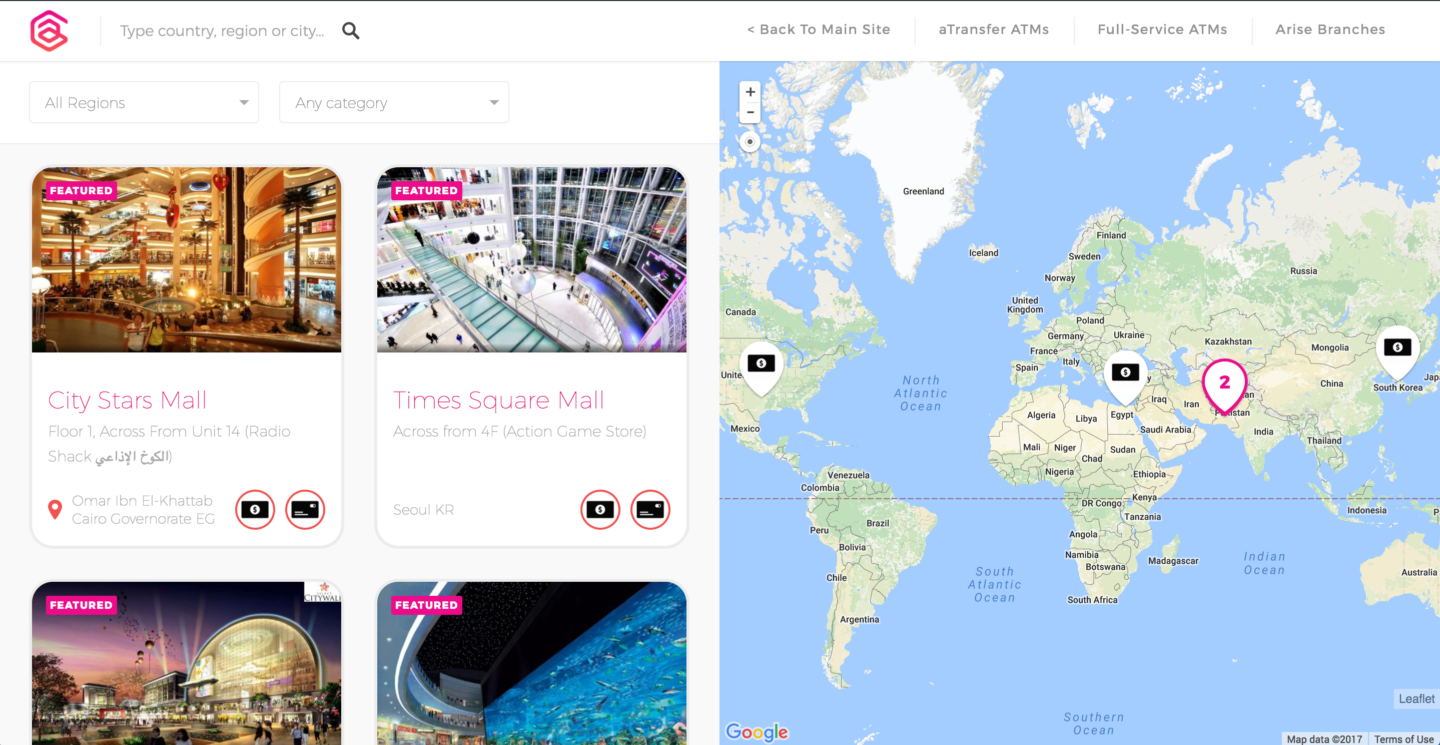
Task: Click the Leaflet attribution link
Action: (1416, 699)
